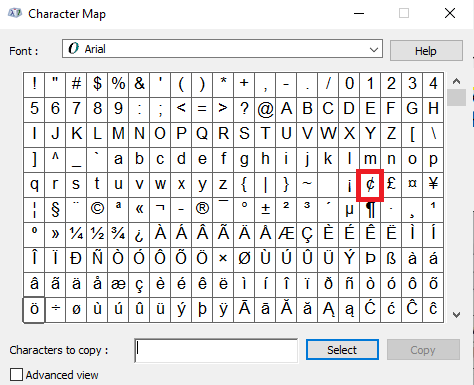Click the Characters to copy field
The width and height of the screenshot is (474, 385).
tap(216, 351)
